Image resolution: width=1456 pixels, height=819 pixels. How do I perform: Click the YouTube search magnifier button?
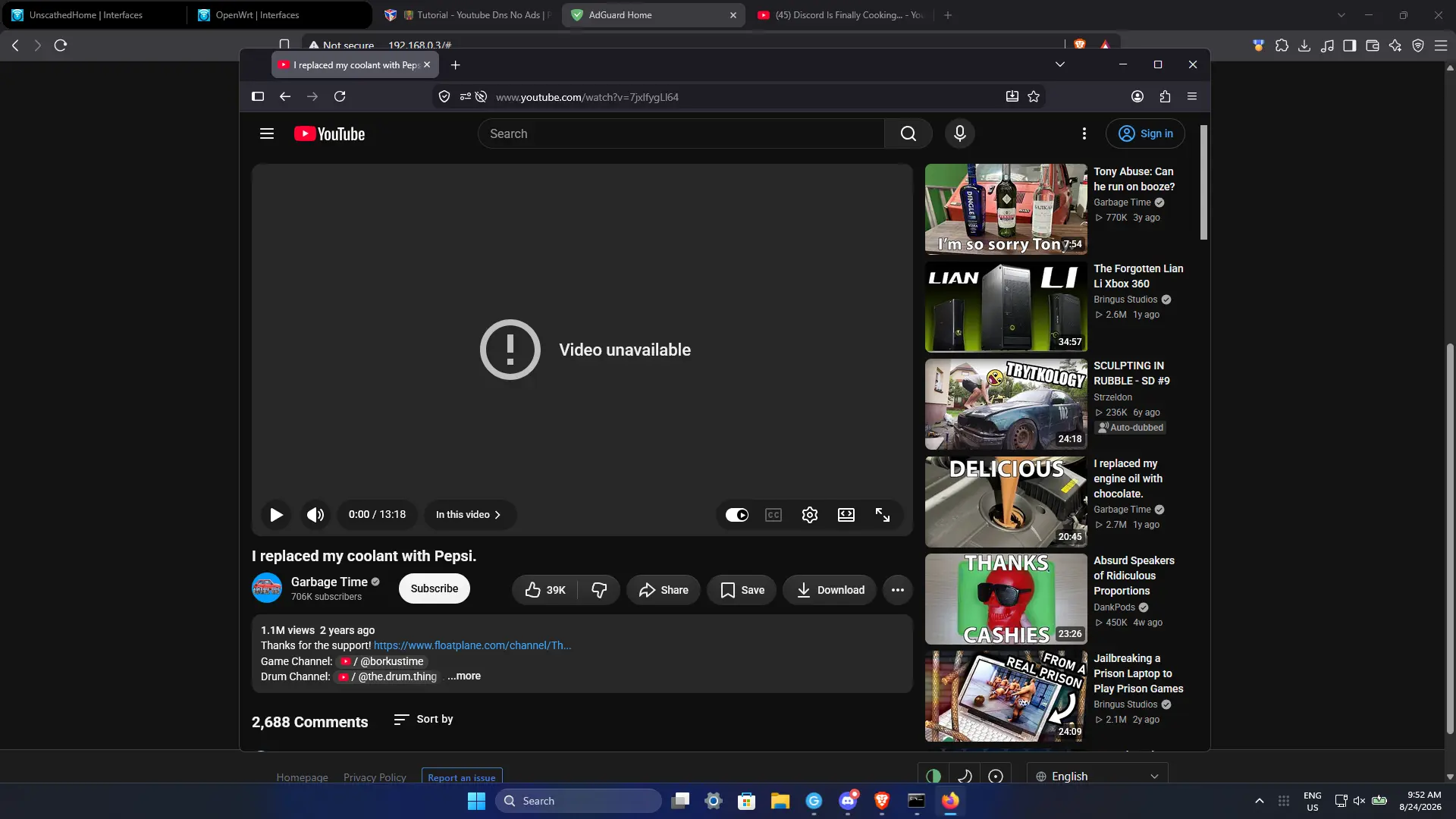pyautogui.click(x=908, y=133)
